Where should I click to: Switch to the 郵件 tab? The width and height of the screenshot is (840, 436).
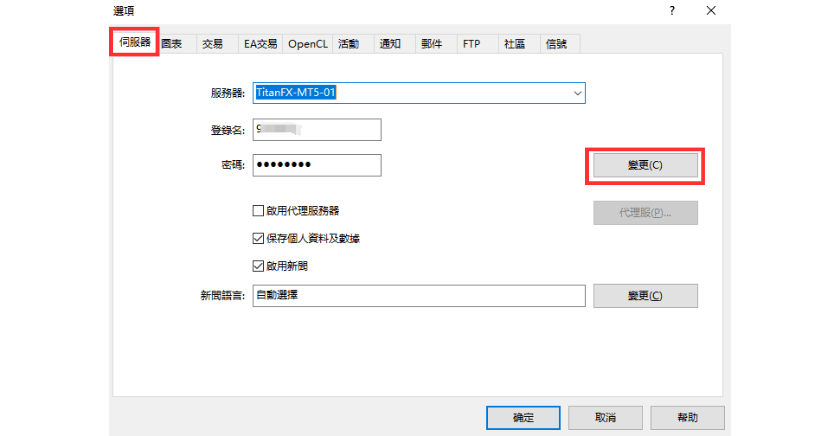[x=431, y=44]
